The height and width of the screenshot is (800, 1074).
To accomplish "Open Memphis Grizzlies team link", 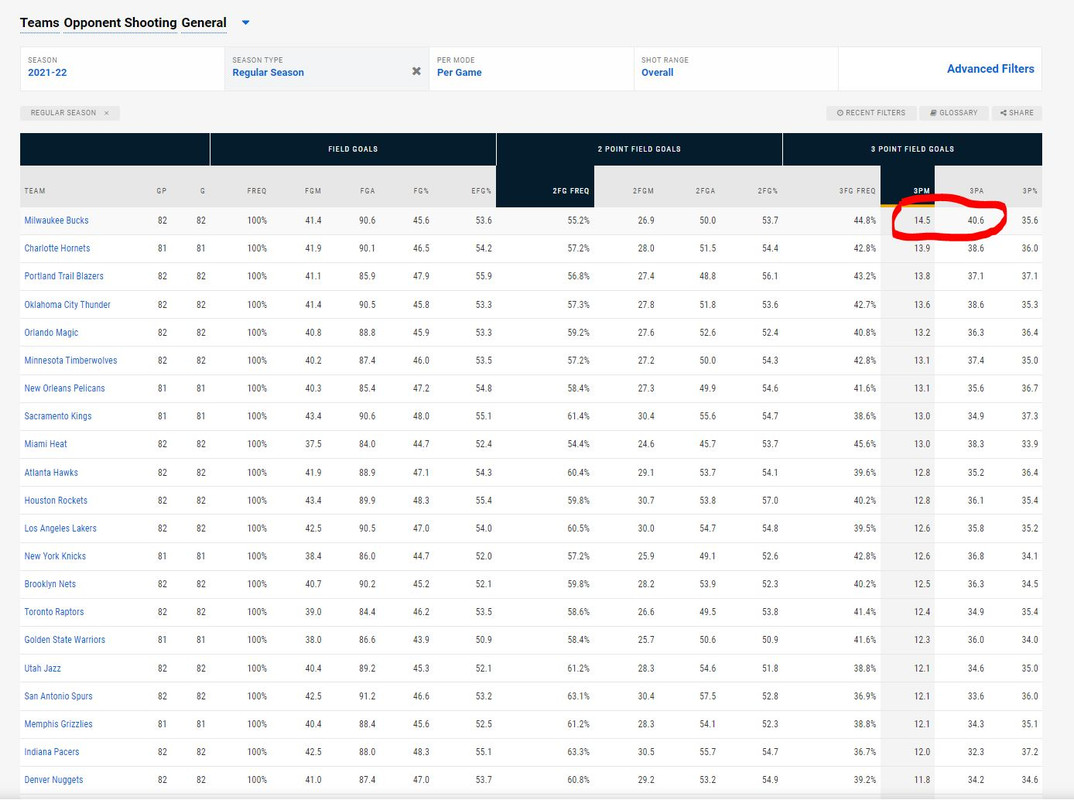I will pos(58,724).
